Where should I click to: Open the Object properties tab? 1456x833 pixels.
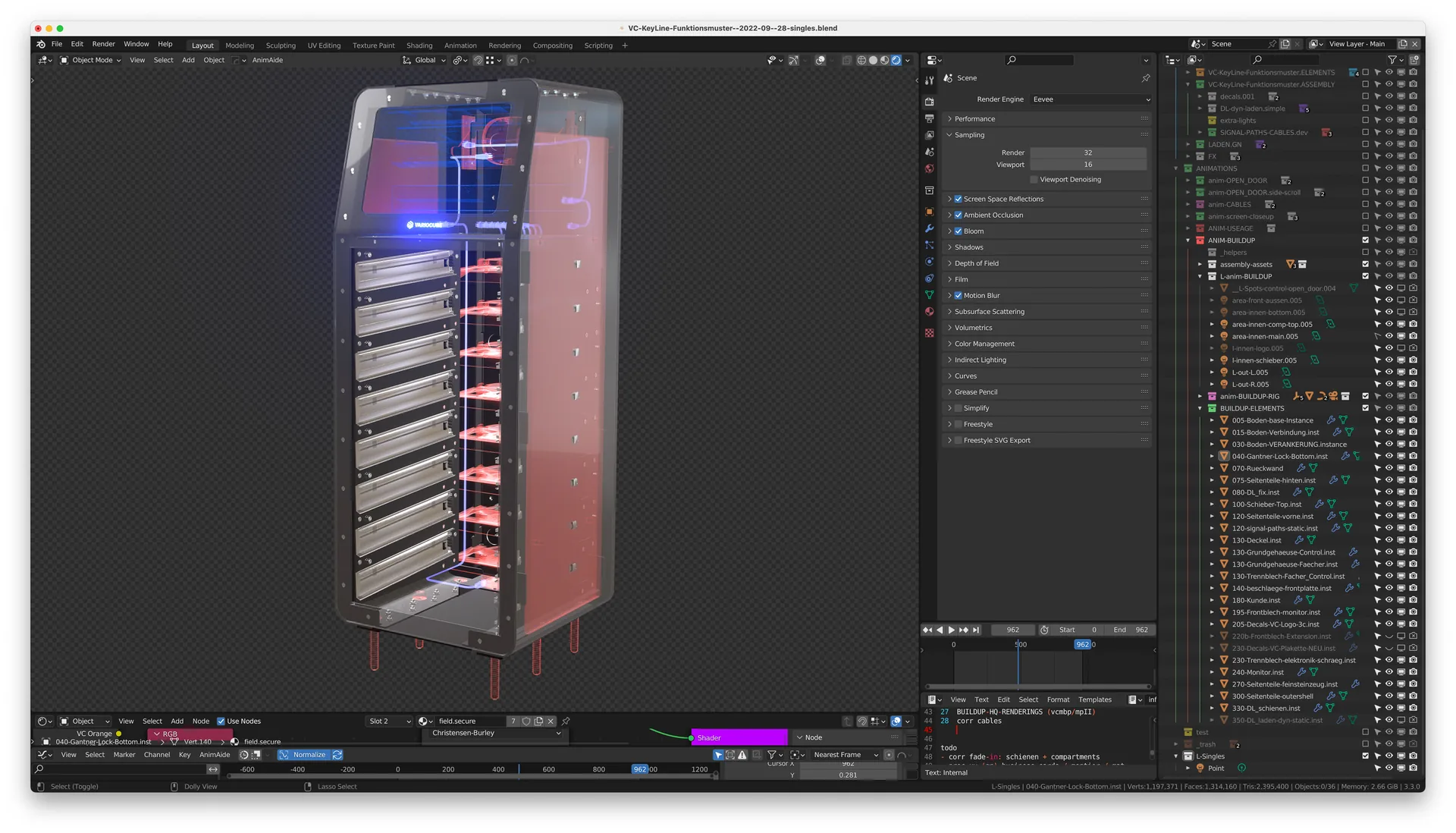pyautogui.click(x=929, y=212)
